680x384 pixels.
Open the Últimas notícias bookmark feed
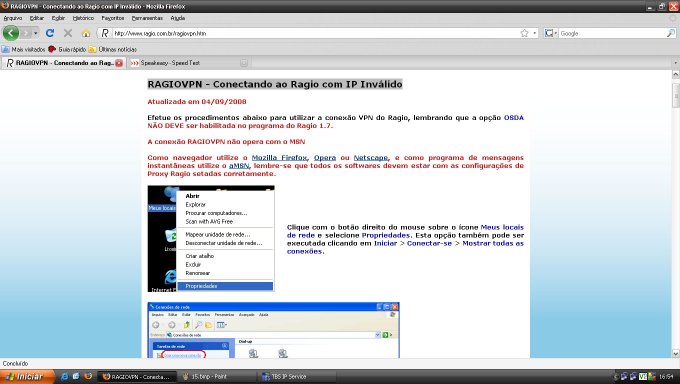click(x=113, y=49)
